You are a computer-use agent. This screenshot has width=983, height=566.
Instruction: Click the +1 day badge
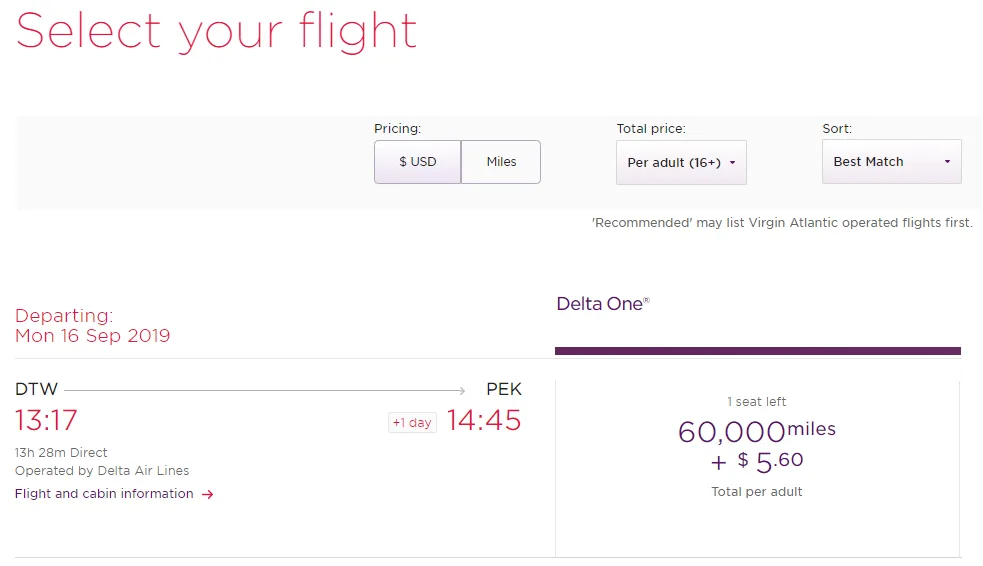pyautogui.click(x=412, y=422)
